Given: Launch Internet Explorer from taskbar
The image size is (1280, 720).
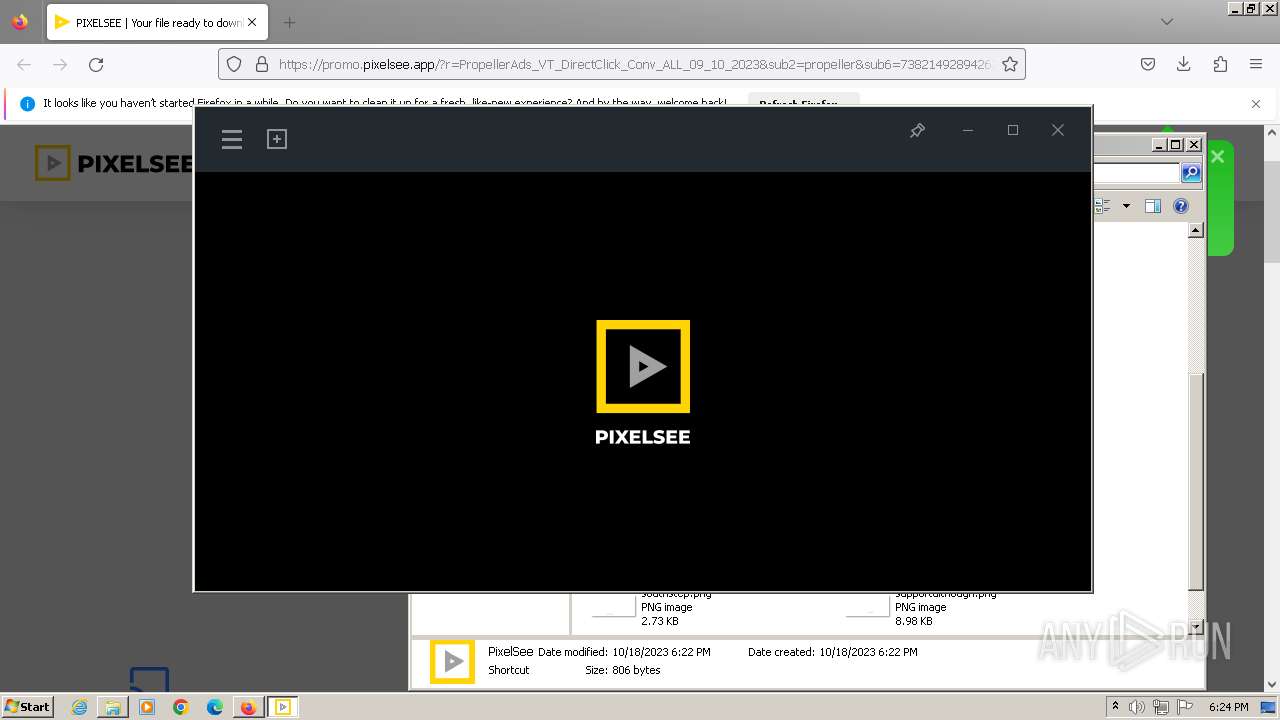Looking at the screenshot, I should click(x=79, y=707).
